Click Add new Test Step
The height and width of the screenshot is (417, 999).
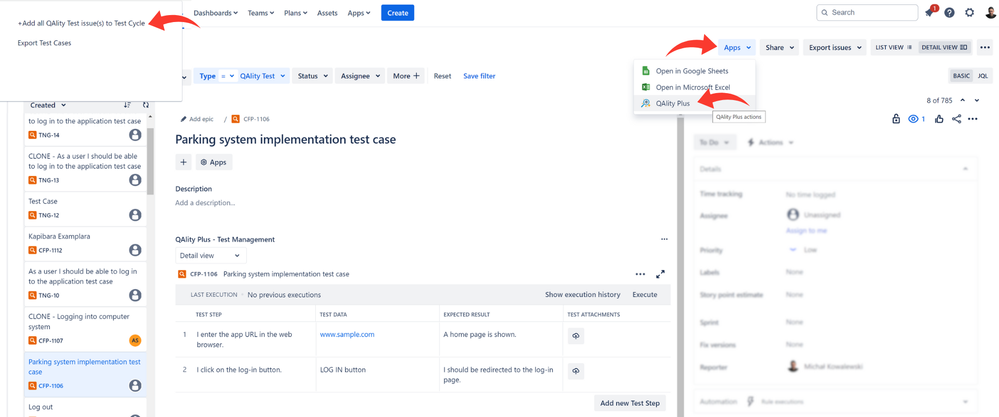click(631, 403)
